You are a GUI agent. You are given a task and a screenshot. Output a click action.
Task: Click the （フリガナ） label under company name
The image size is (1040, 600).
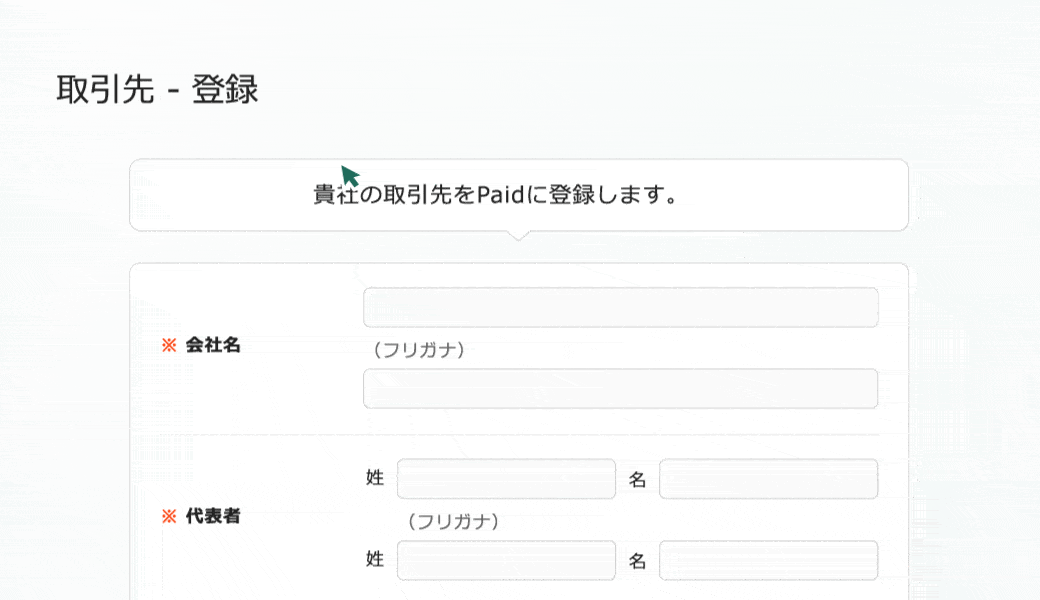point(418,350)
